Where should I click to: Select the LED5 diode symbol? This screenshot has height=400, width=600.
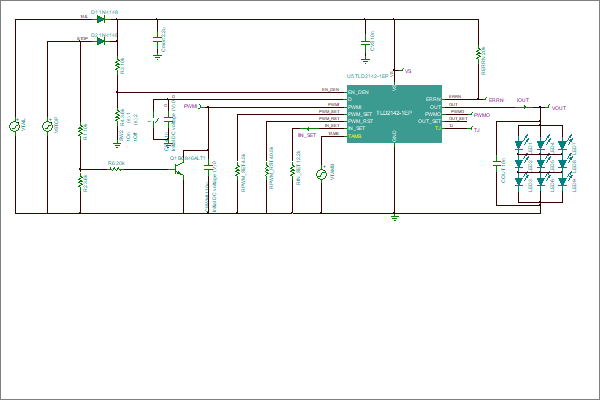pos(541,163)
